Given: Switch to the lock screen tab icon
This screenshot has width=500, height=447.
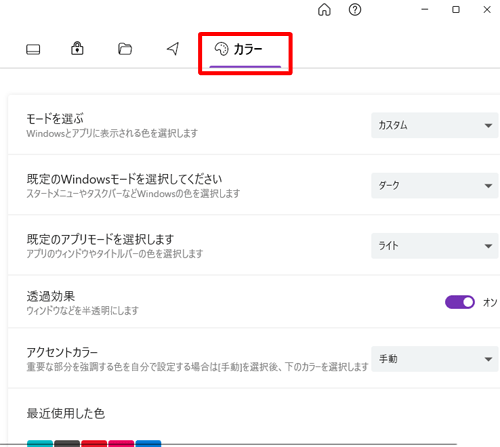Looking at the screenshot, I should [x=77, y=49].
